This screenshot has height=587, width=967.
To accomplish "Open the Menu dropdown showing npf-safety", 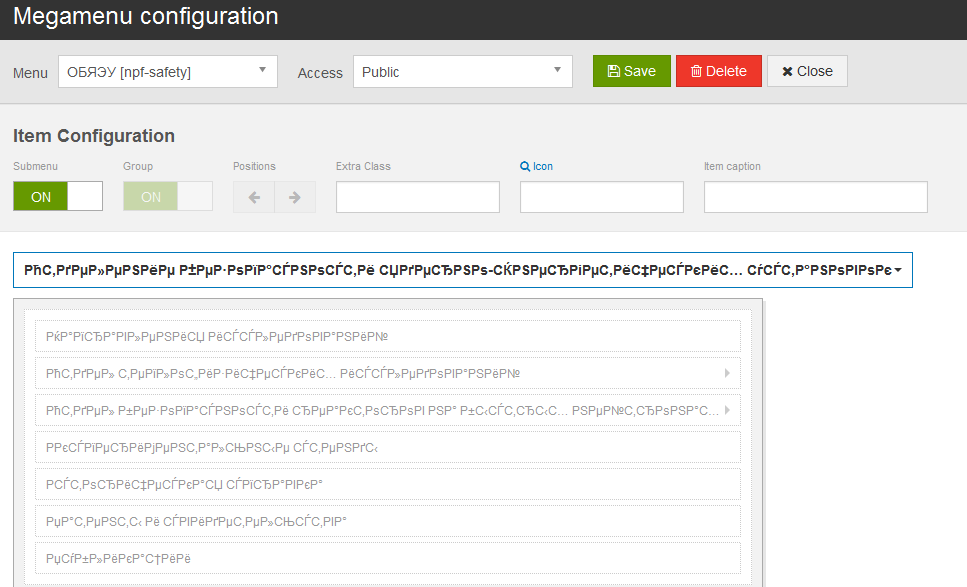I will coord(168,72).
